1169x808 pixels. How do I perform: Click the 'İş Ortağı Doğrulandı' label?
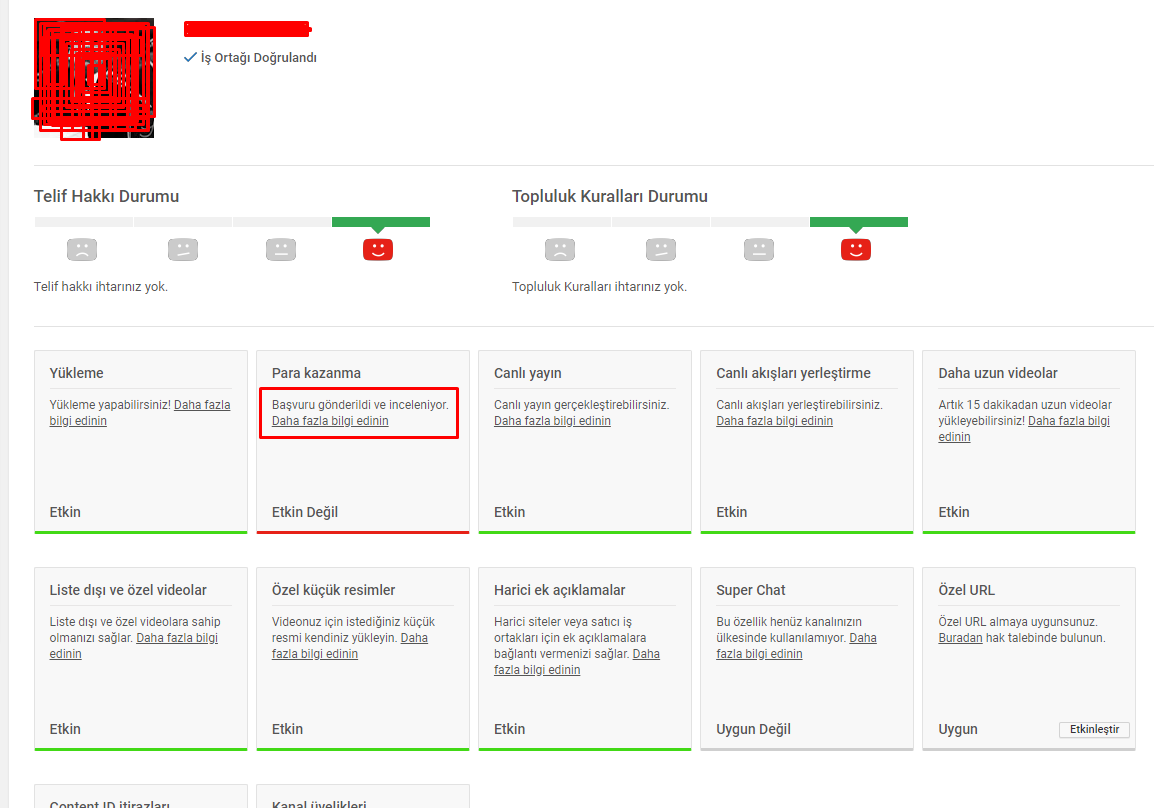[x=259, y=57]
